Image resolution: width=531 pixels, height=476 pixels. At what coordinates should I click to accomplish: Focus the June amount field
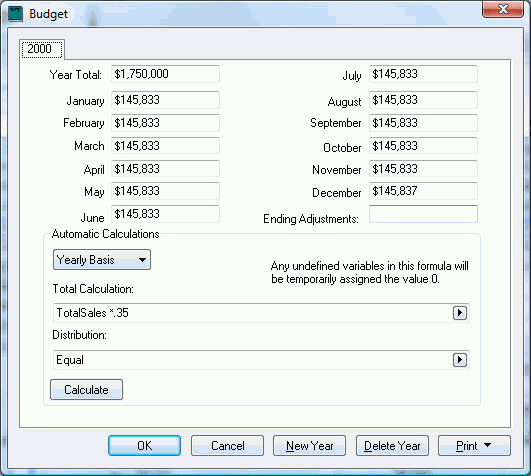[165, 214]
